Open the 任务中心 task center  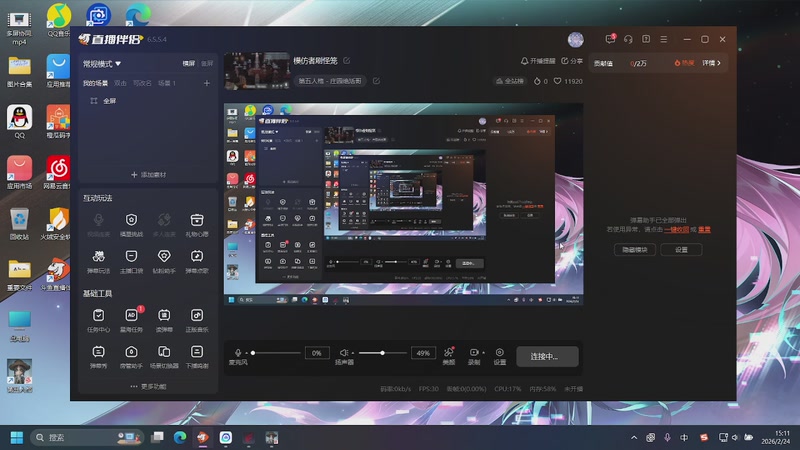pyautogui.click(x=98, y=320)
